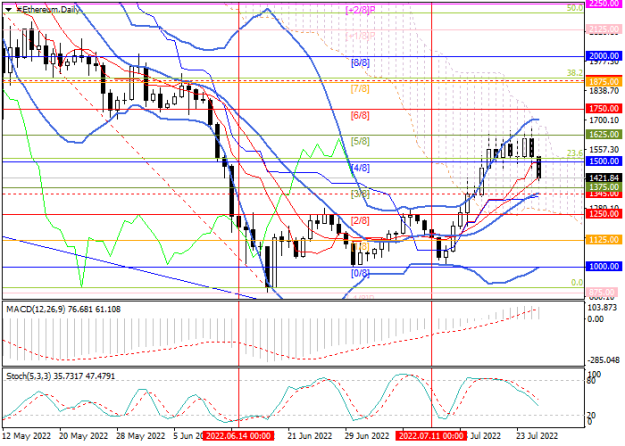Click the [6/8] Murrey level label
Viewport: 625px width, 446px height.
tap(360, 115)
